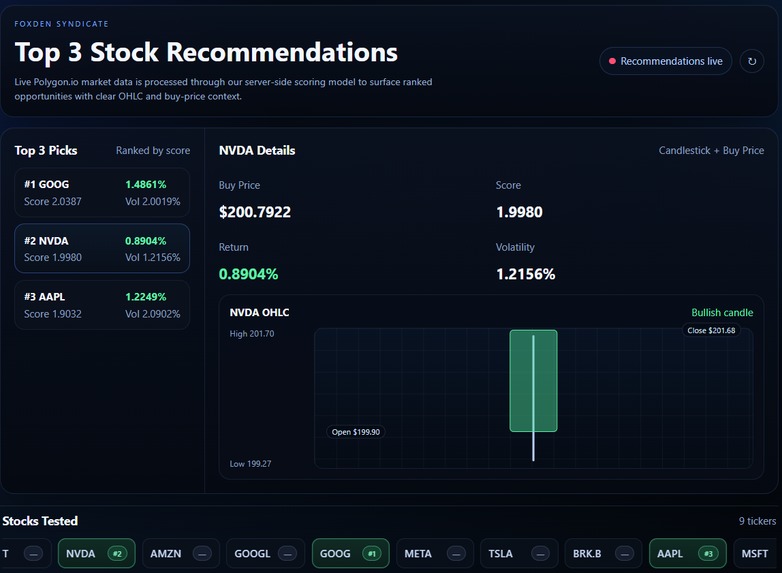Click the dash badge on TSLA chip

540,554
